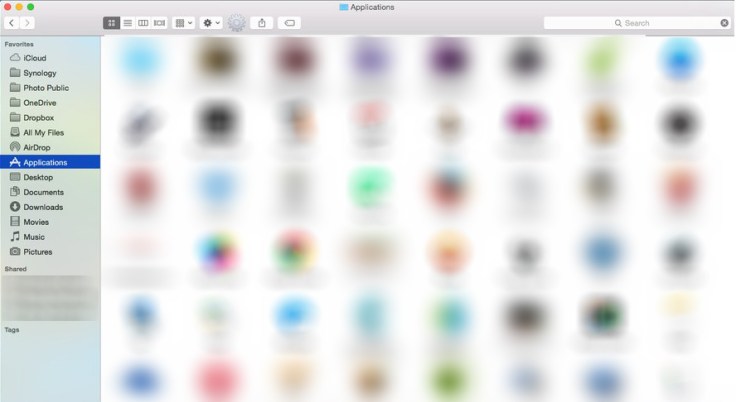Click the All My Files icon
736x402 pixels.
[x=15, y=132]
